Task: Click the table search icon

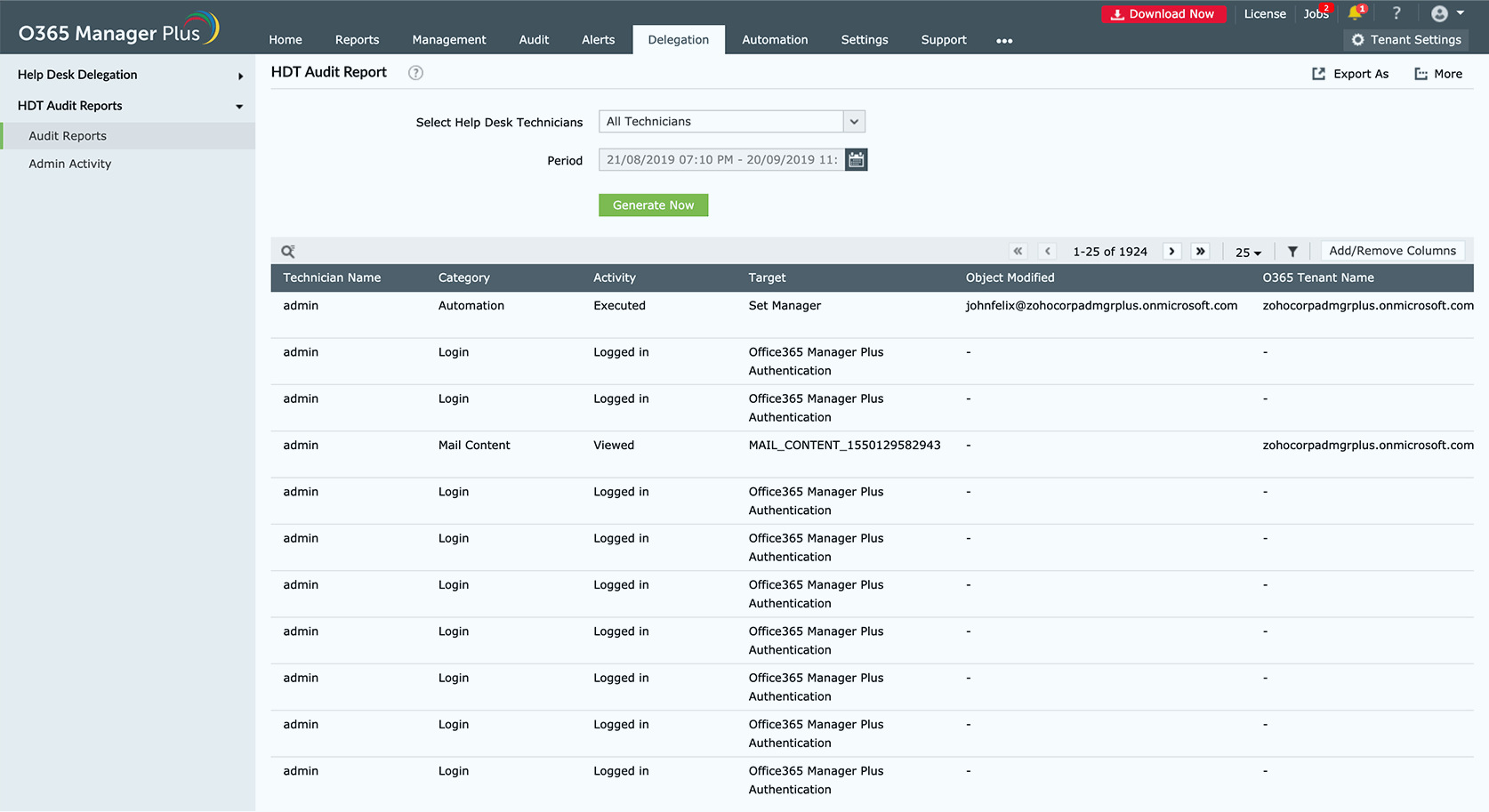Action: click(x=288, y=252)
